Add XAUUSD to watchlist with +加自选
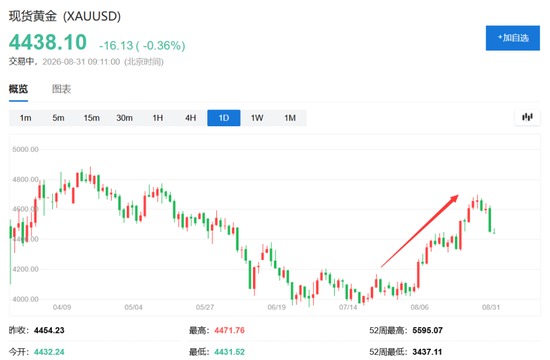The image size is (550, 360). pyautogui.click(x=512, y=38)
